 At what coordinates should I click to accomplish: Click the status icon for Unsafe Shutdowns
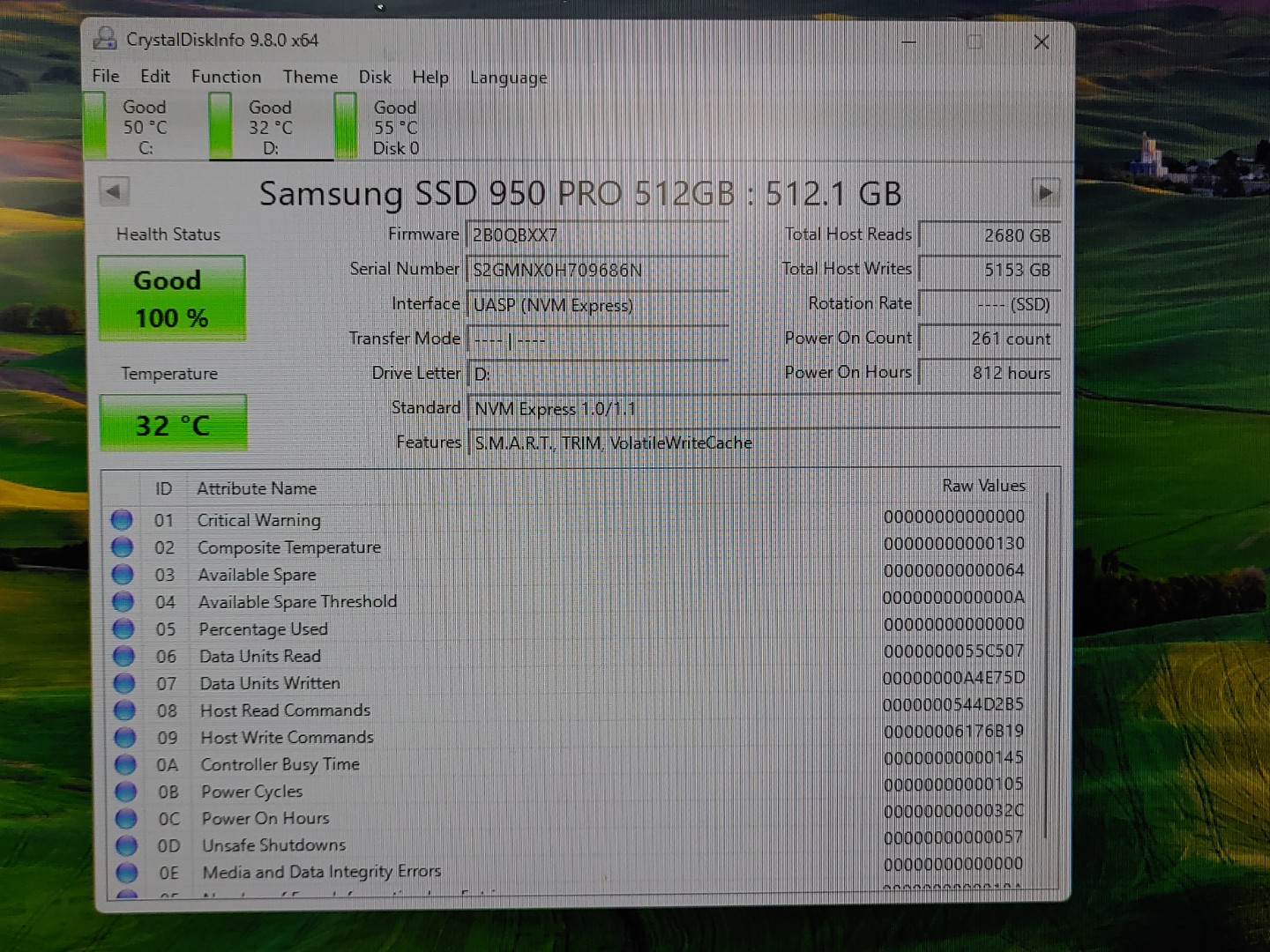[x=127, y=845]
